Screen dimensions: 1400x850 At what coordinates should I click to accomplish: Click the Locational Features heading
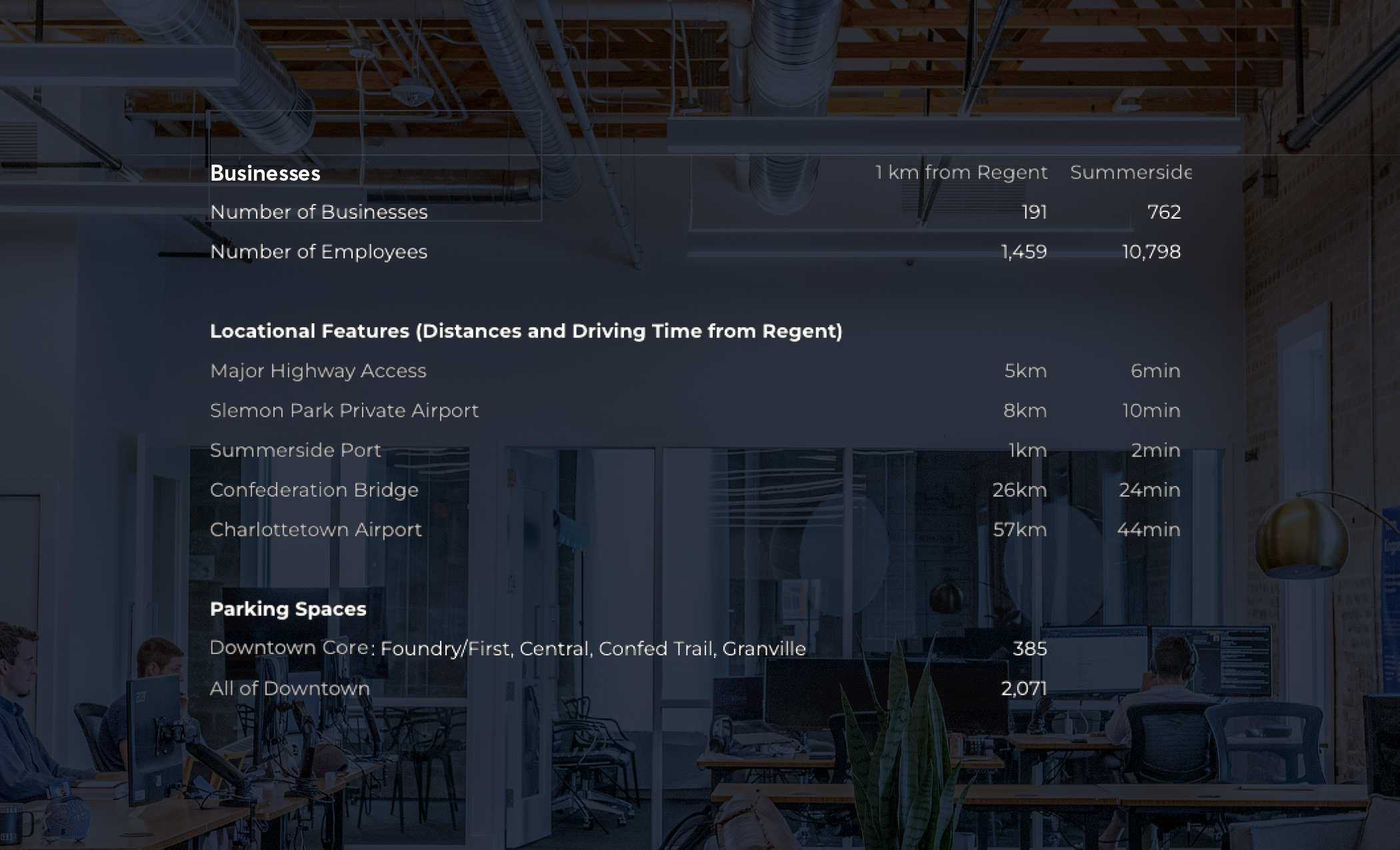[526, 331]
